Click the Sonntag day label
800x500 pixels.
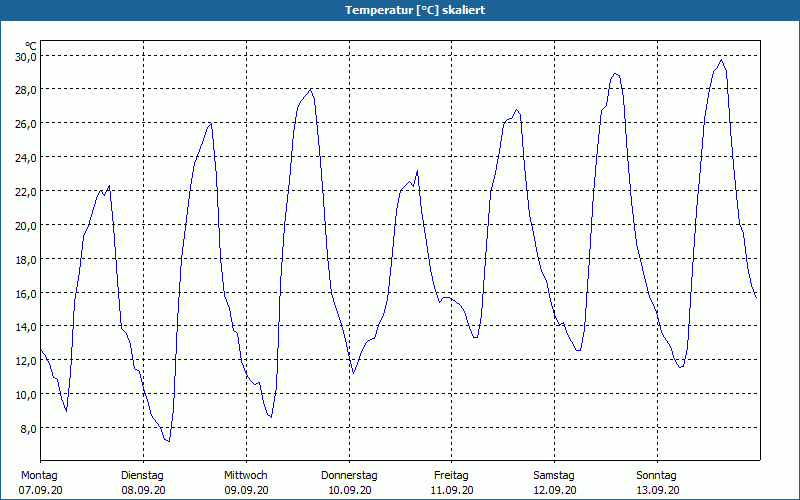coord(656,476)
